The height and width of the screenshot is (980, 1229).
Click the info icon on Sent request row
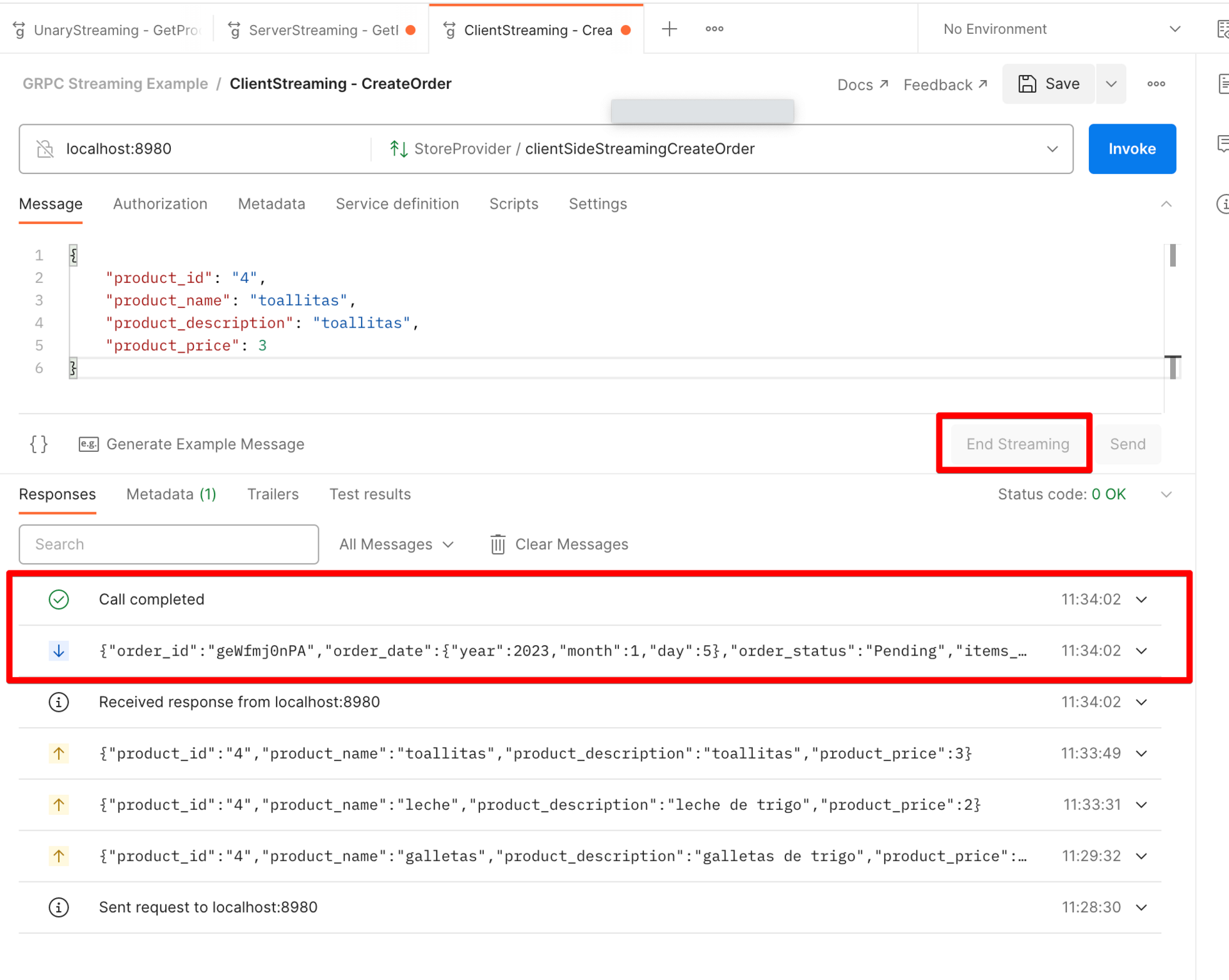pyautogui.click(x=59, y=906)
